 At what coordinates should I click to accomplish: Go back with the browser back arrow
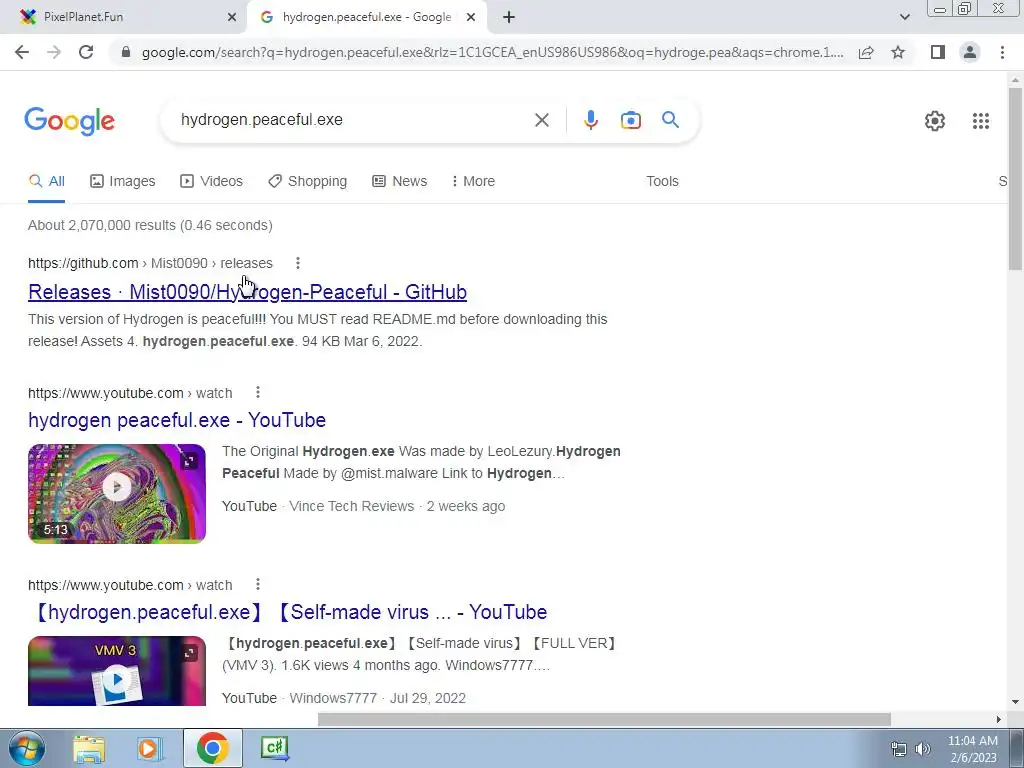coord(22,52)
